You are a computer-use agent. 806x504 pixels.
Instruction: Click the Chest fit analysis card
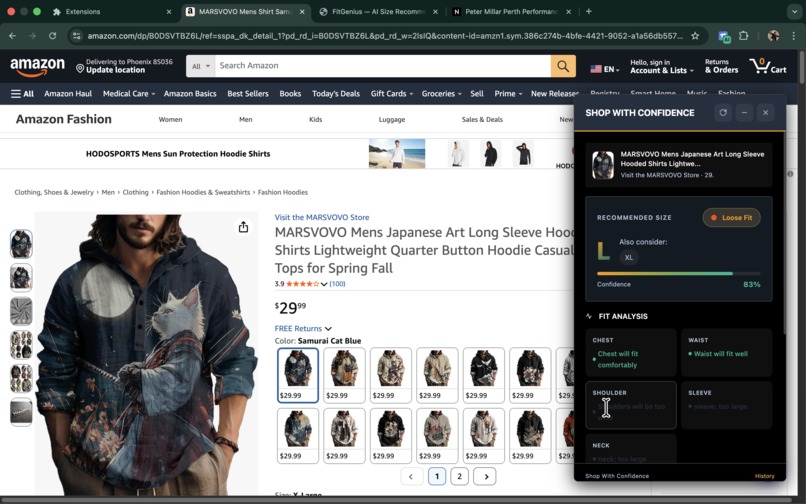click(x=631, y=352)
